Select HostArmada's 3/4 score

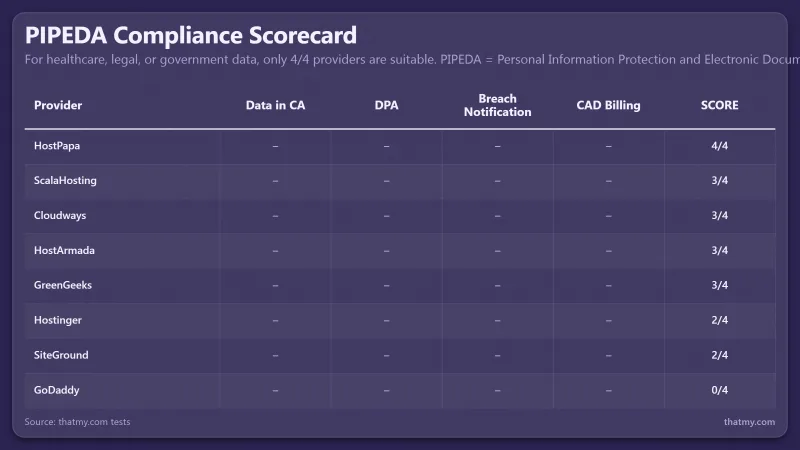coord(719,251)
